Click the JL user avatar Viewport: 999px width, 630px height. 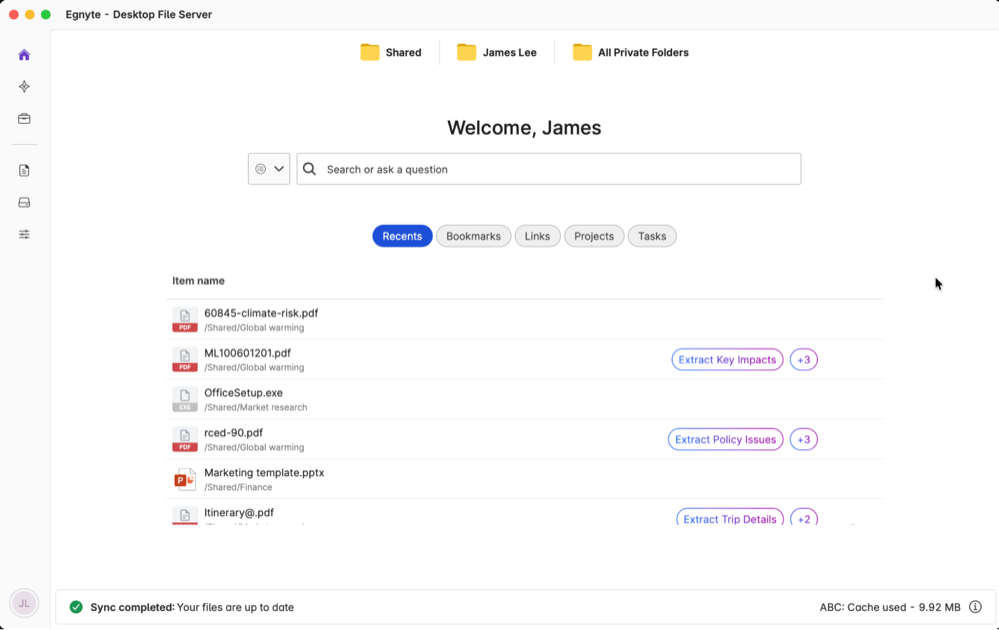coord(24,603)
